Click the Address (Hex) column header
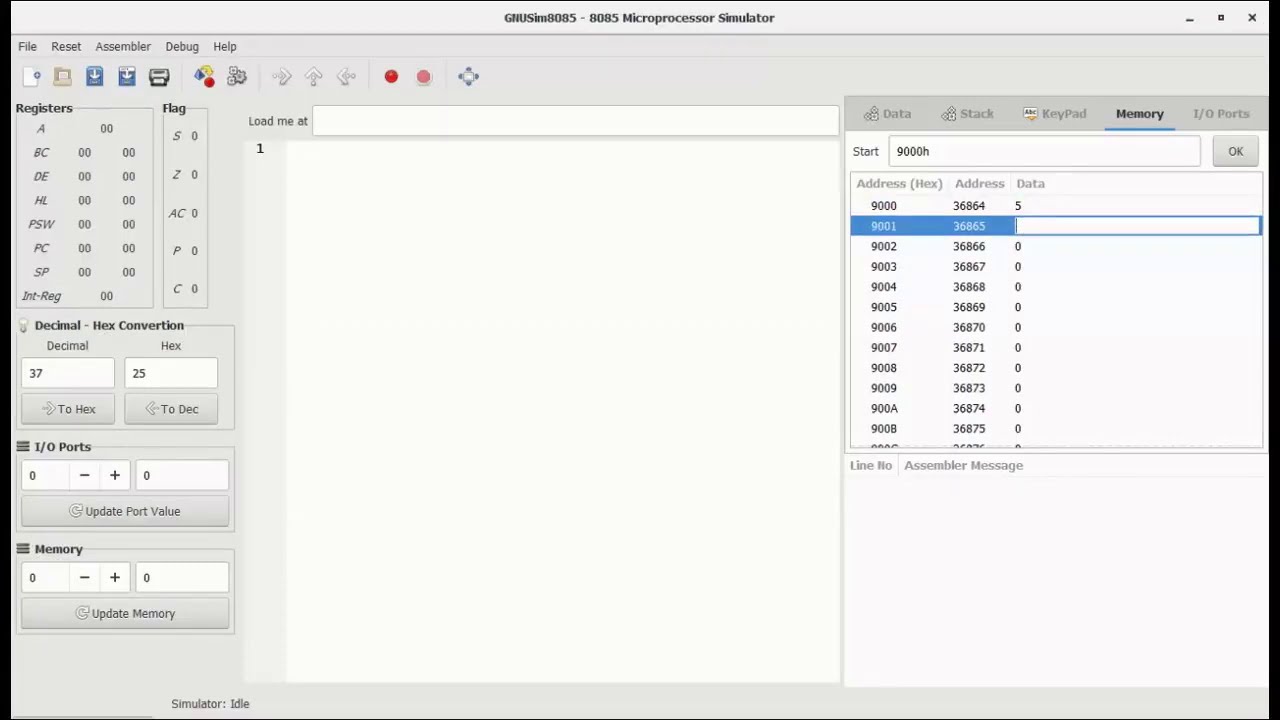1280x720 pixels. point(899,184)
